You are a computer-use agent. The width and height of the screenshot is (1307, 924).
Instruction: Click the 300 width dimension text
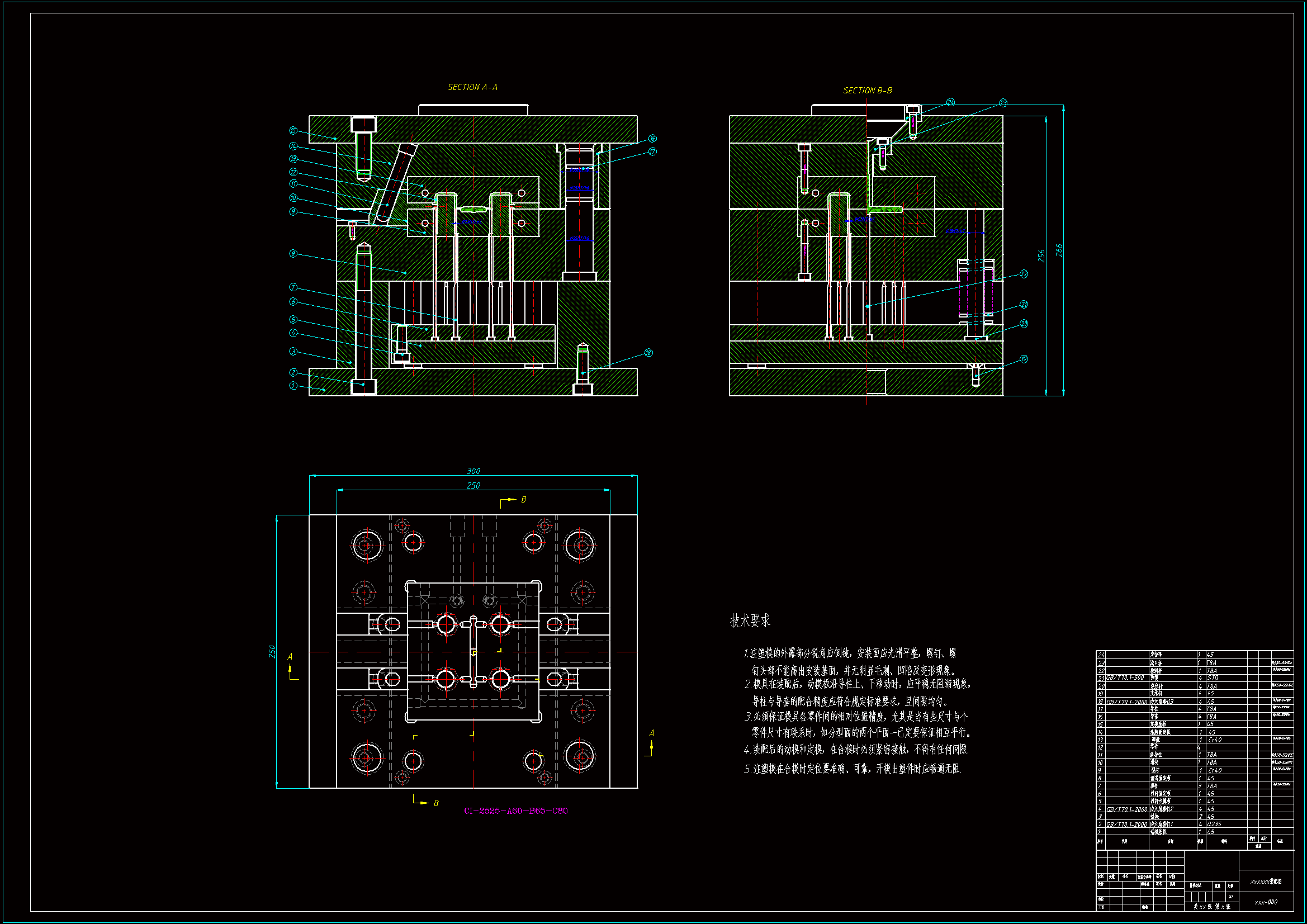point(473,471)
